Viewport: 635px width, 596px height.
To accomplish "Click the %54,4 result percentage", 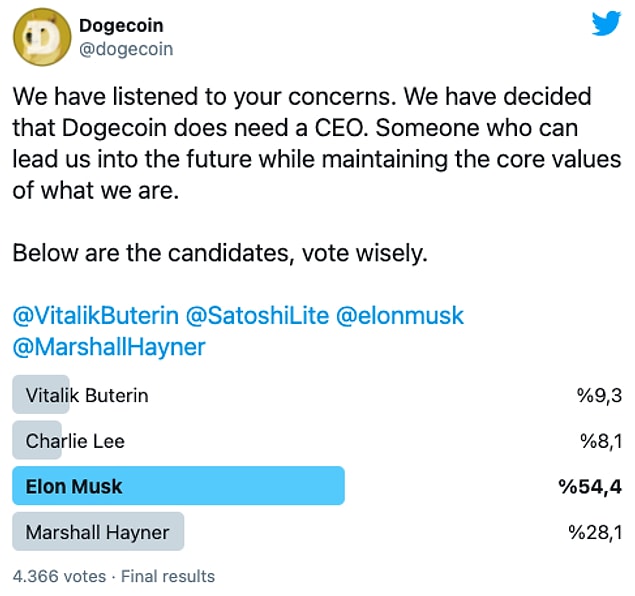I will [x=590, y=486].
